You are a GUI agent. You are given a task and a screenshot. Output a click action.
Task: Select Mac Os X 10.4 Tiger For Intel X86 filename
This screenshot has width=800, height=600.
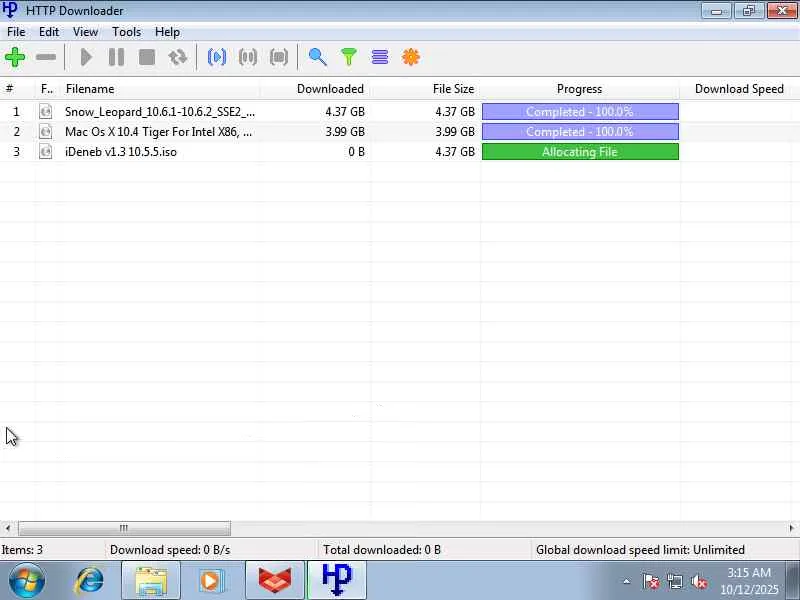pyautogui.click(x=158, y=132)
